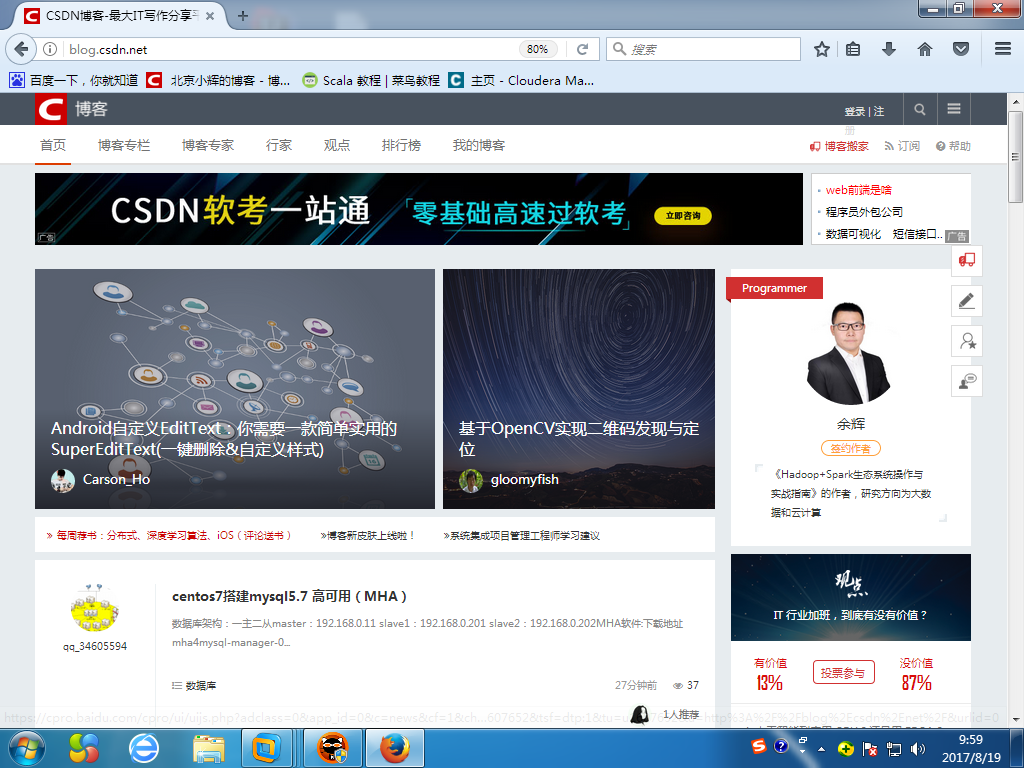Screen dimensions: 1024x768
Task: Open File Explorer folder on taskbar
Action: pyautogui.click(x=208, y=748)
